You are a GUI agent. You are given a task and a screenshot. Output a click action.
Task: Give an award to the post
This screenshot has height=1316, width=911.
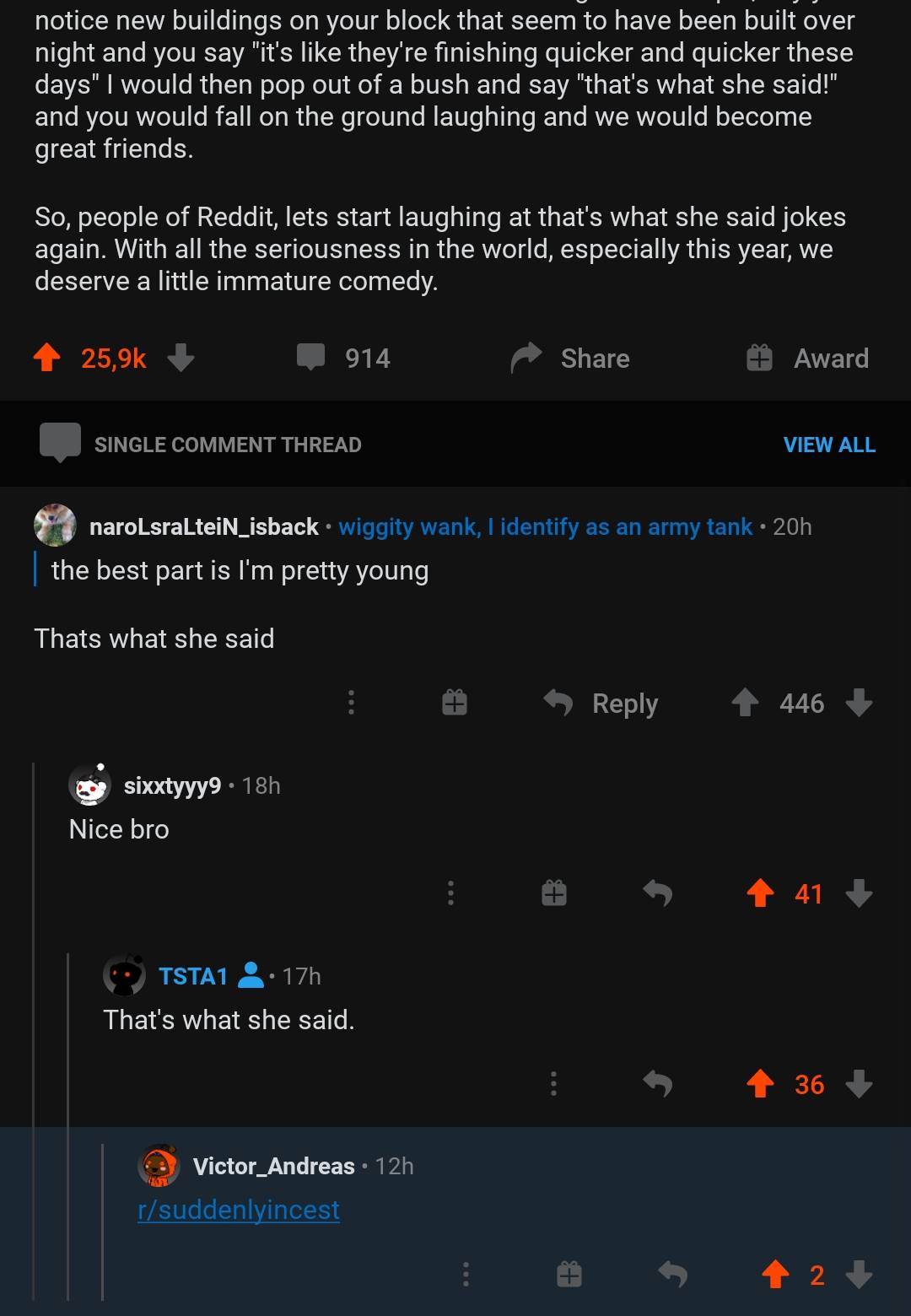[807, 358]
